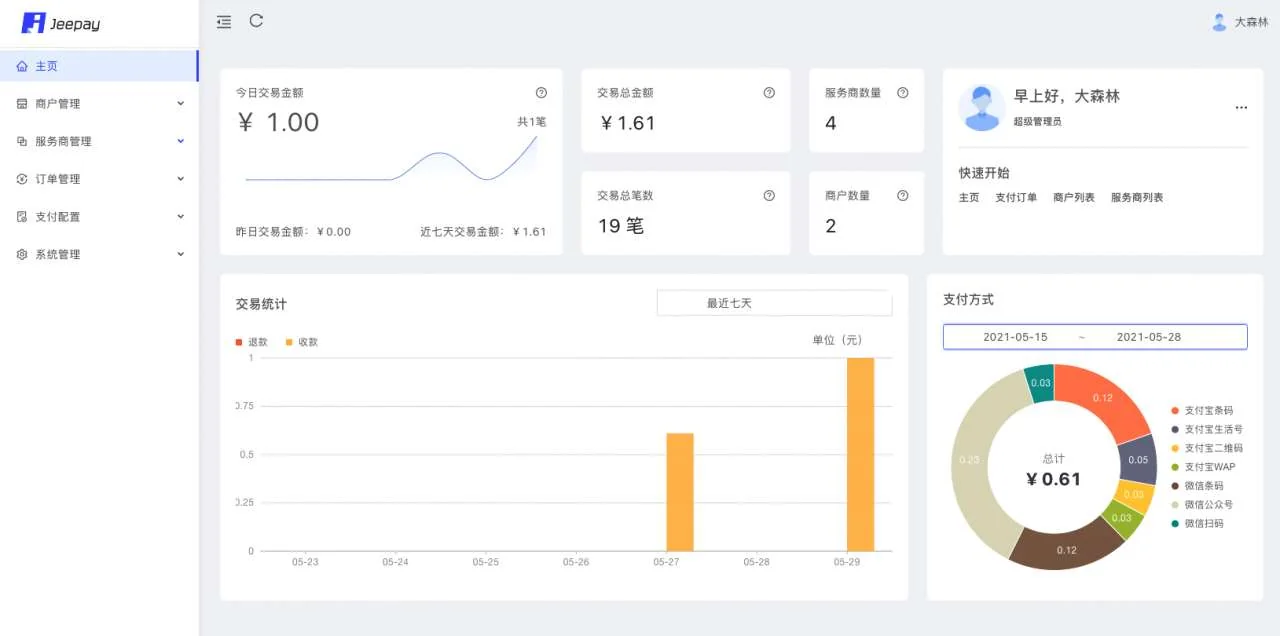Click the orange 支付宝条码 pie chart segment
The image size is (1280, 636).
(1102, 395)
